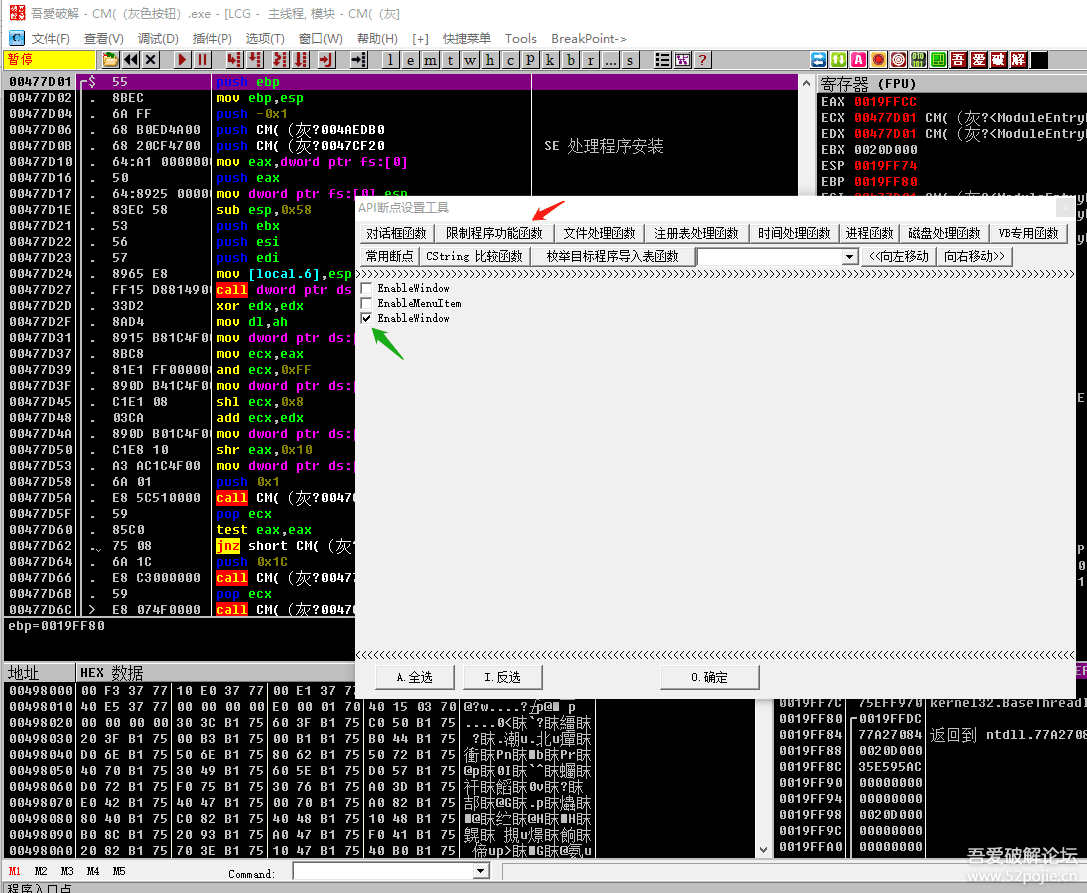The width and height of the screenshot is (1087, 893).
Task: Click the pink 'A' toolbar icon
Action: [x=858, y=60]
